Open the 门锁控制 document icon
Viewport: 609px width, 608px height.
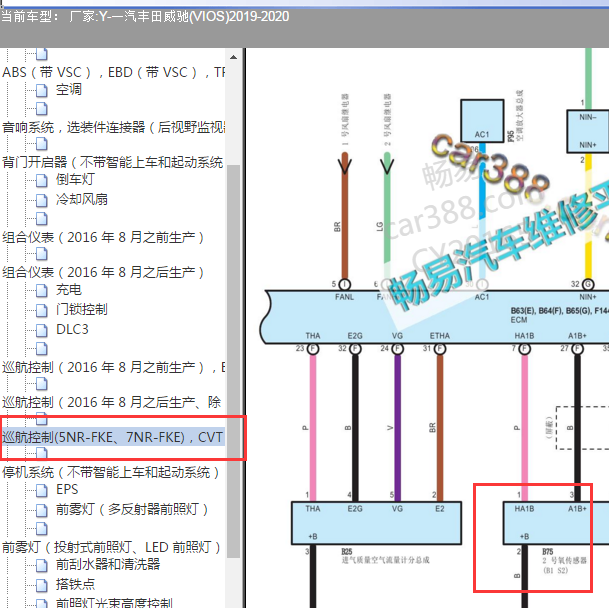(x=42, y=310)
